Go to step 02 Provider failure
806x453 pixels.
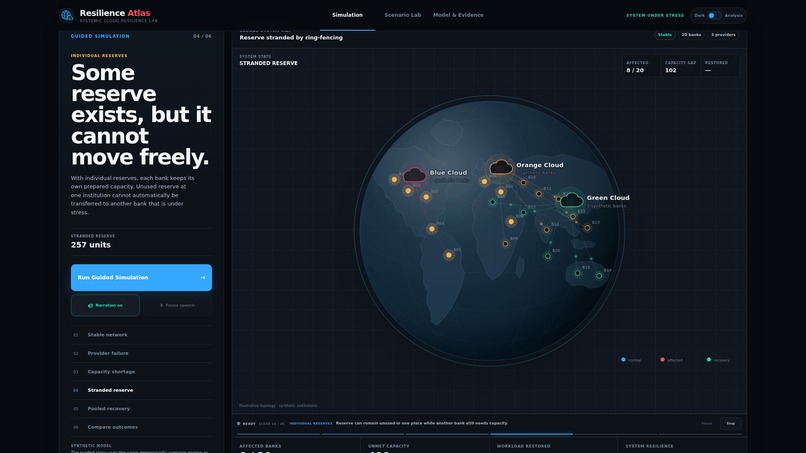click(x=141, y=354)
